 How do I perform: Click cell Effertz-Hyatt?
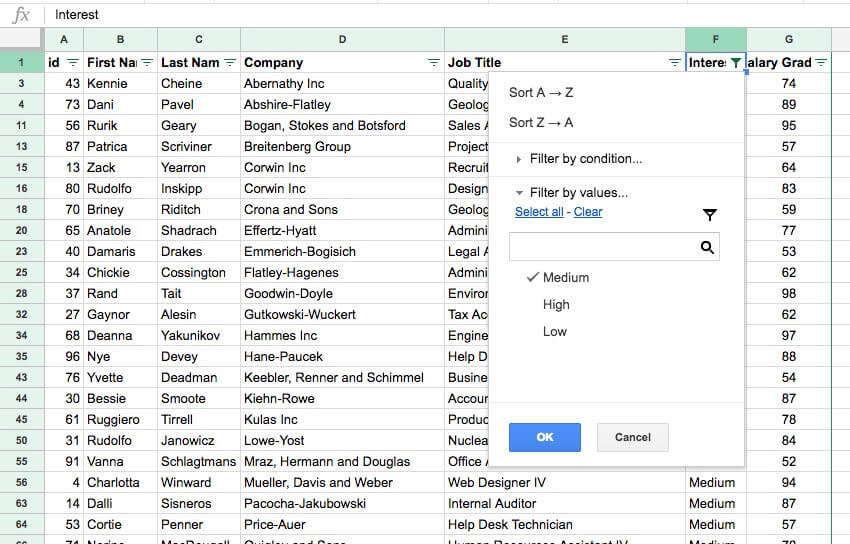pyautogui.click(x=342, y=230)
